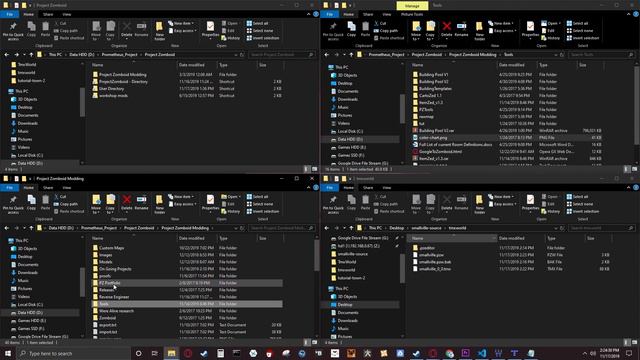Click Delete in the Tools window ribbon
The width and height of the screenshot is (640, 360).
(447, 29)
